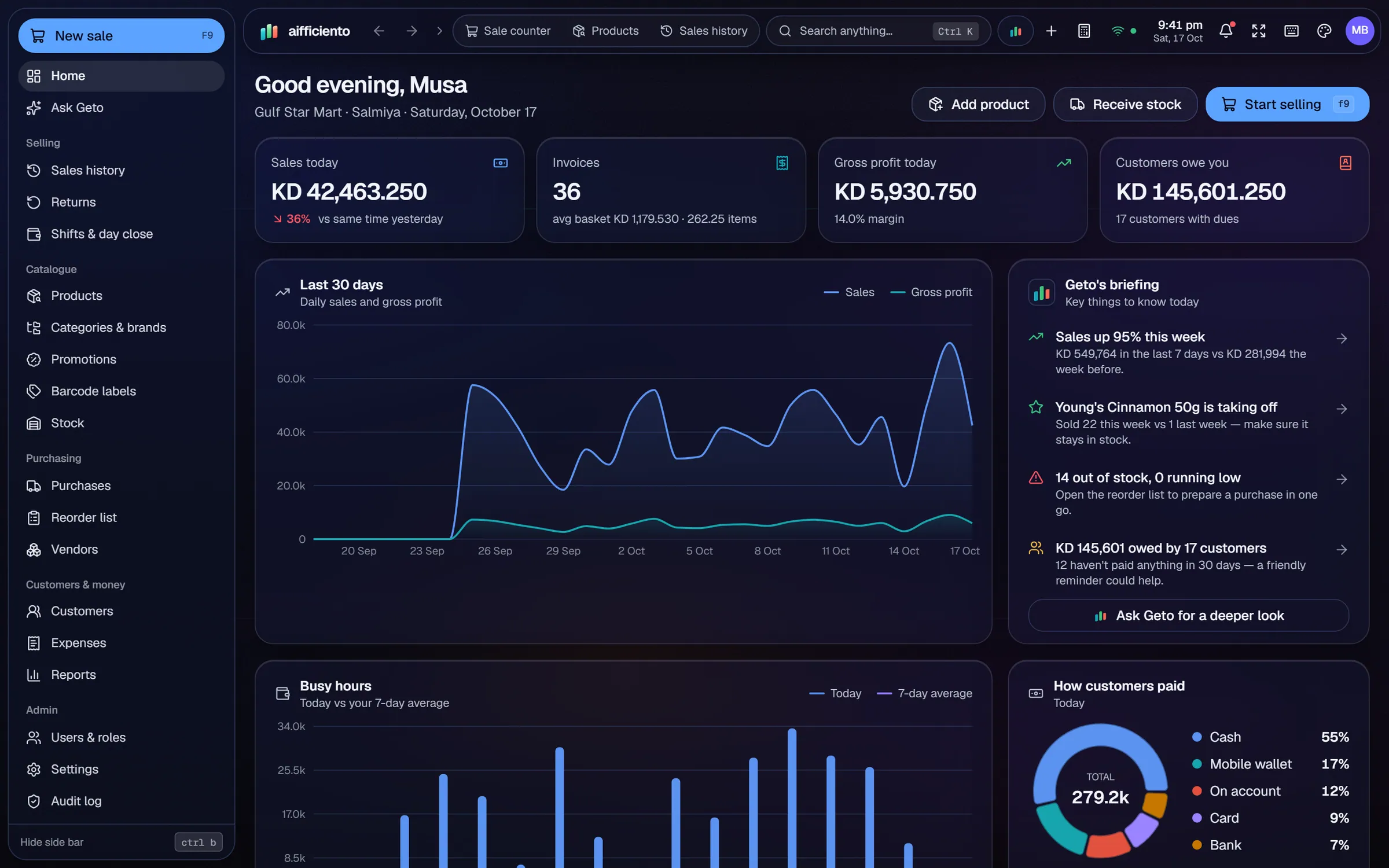Open the notifications bell
Image resolution: width=1389 pixels, height=868 pixels.
(x=1226, y=31)
